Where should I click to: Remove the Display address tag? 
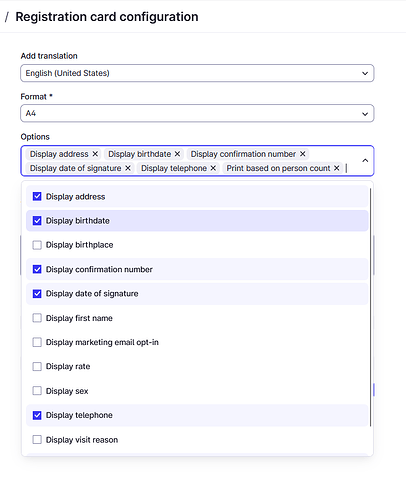pyautogui.click(x=95, y=154)
